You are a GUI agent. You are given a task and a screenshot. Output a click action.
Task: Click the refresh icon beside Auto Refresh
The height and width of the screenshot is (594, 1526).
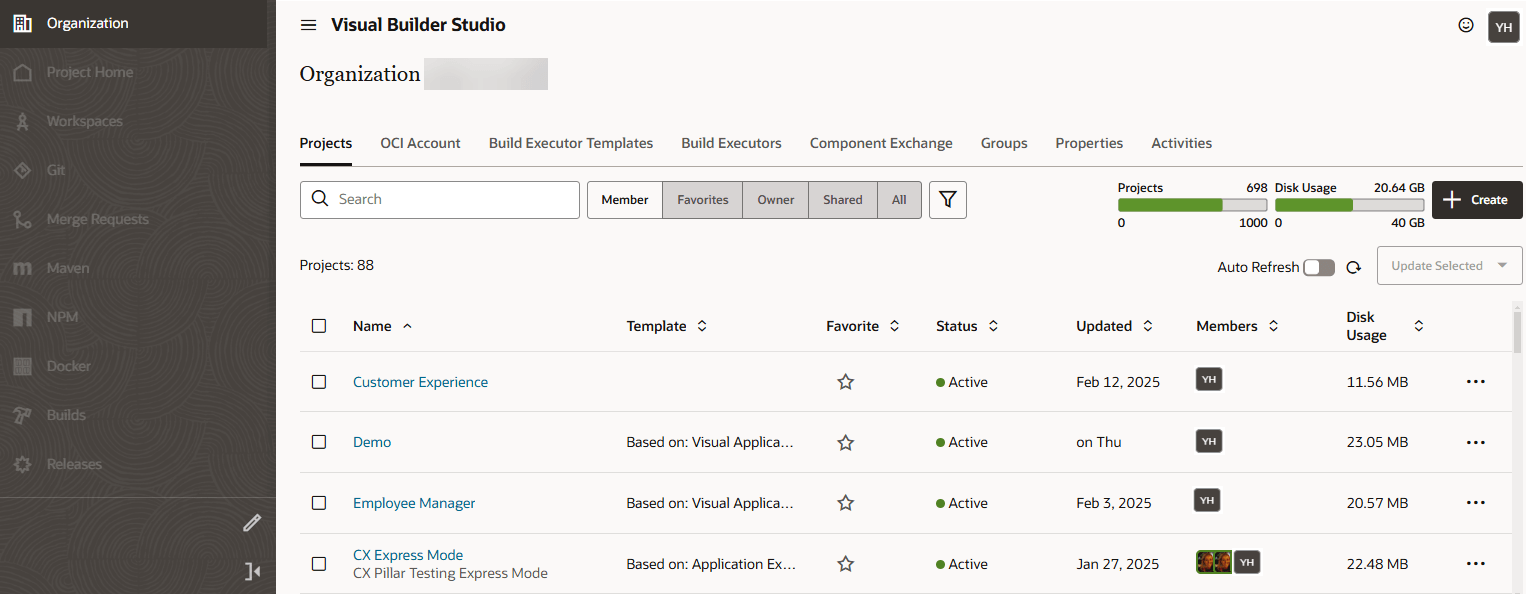tap(1353, 267)
